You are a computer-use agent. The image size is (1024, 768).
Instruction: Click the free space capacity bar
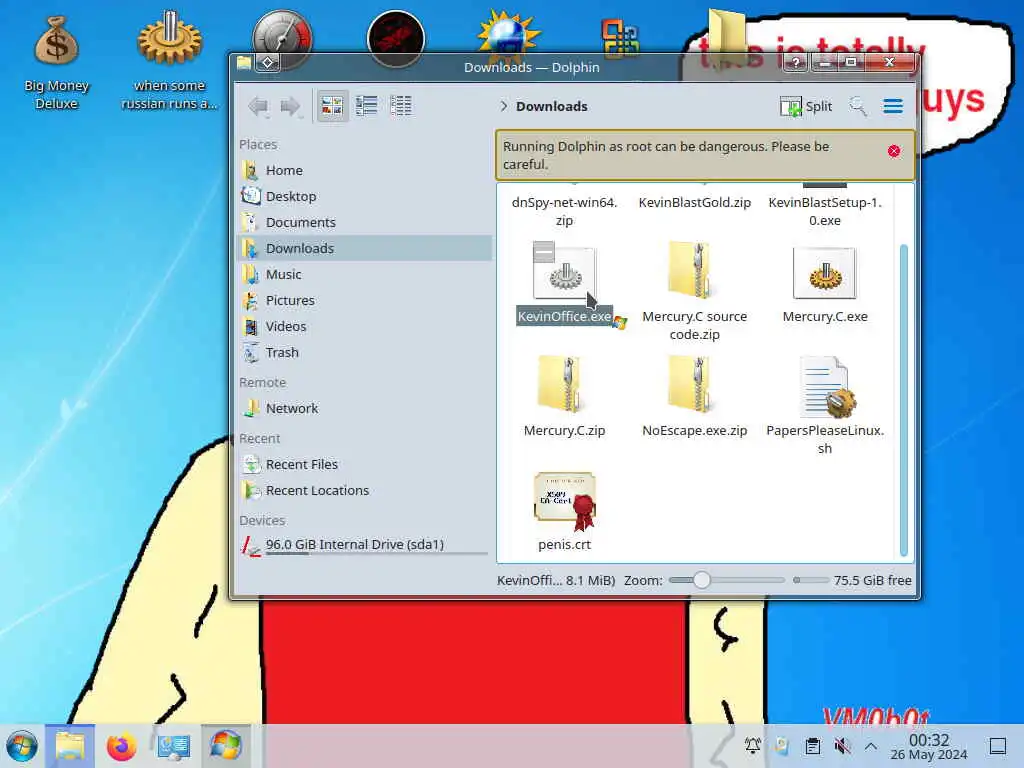pyautogui.click(x=810, y=580)
